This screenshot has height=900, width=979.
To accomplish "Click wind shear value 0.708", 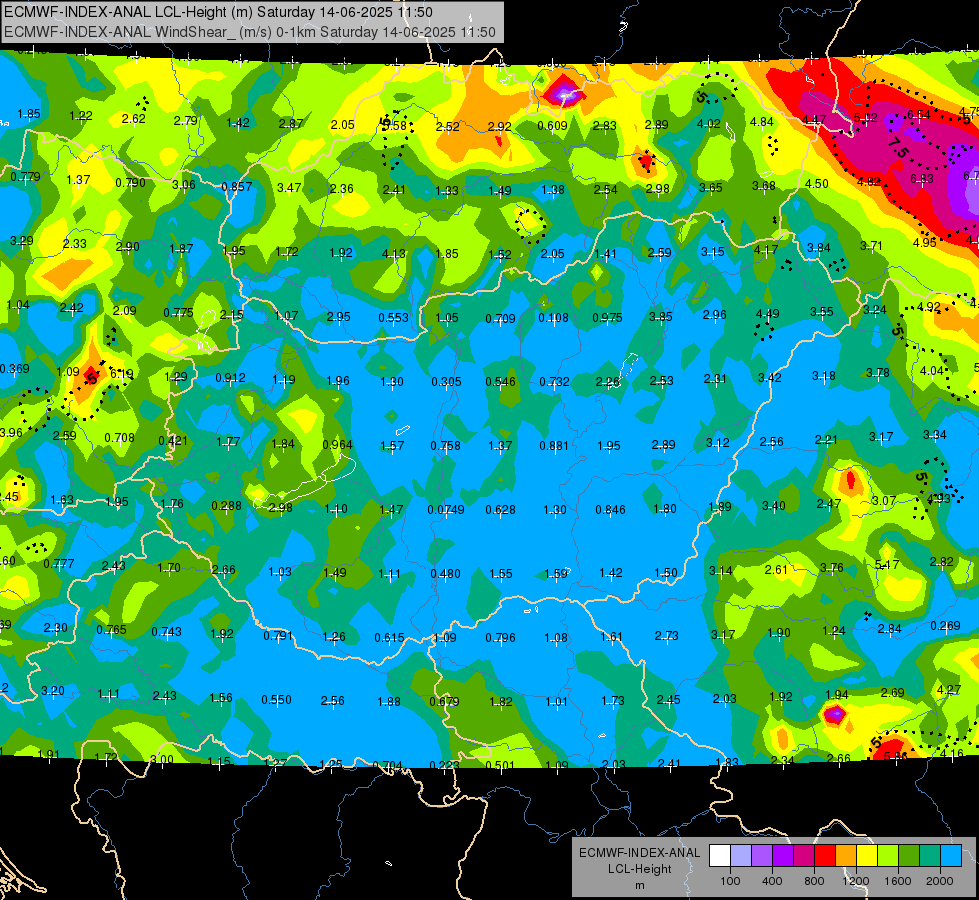I will [x=119, y=438].
